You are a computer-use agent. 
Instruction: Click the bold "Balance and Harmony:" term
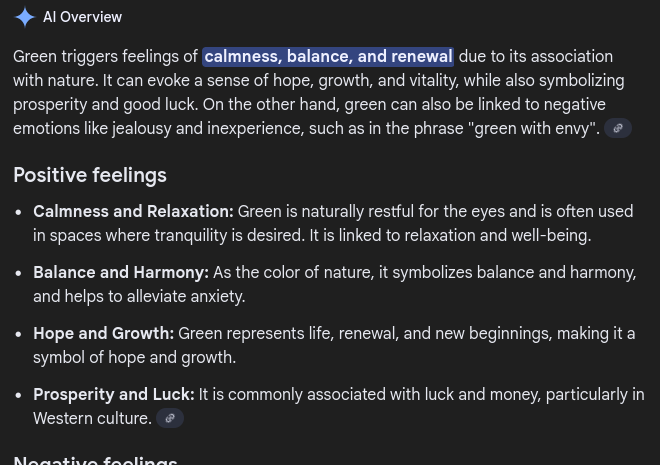tap(121, 273)
